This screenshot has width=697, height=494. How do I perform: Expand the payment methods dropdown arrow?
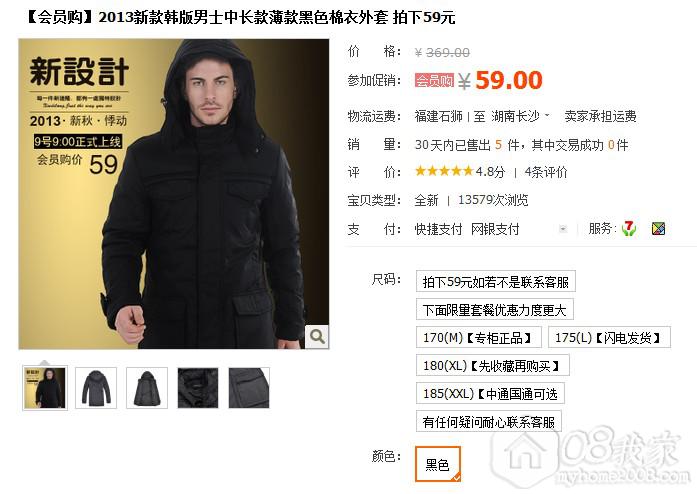(x=563, y=229)
